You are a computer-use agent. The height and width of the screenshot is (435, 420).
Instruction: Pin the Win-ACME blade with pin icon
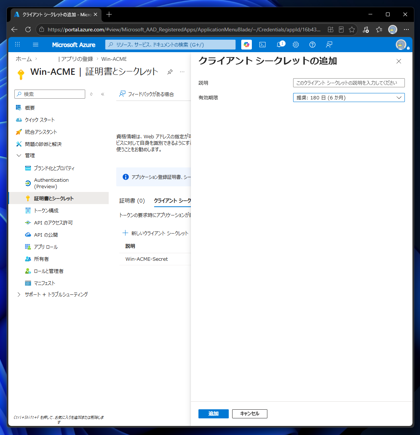[170, 72]
